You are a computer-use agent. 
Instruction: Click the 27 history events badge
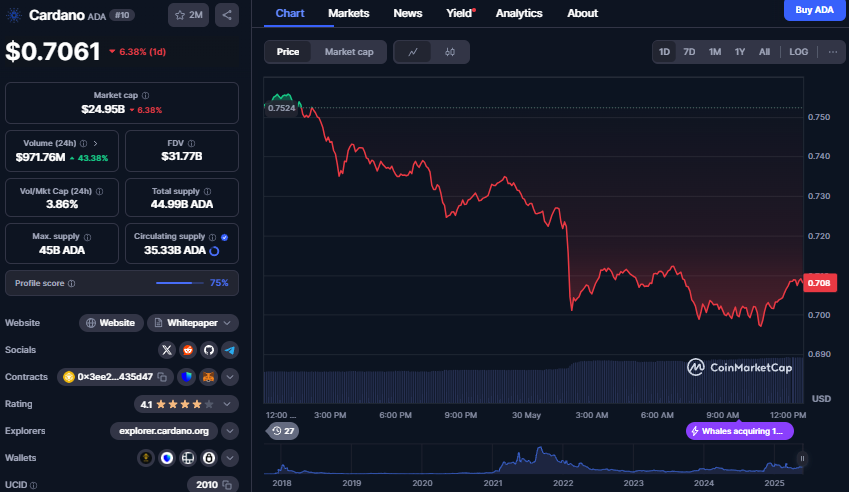click(283, 431)
